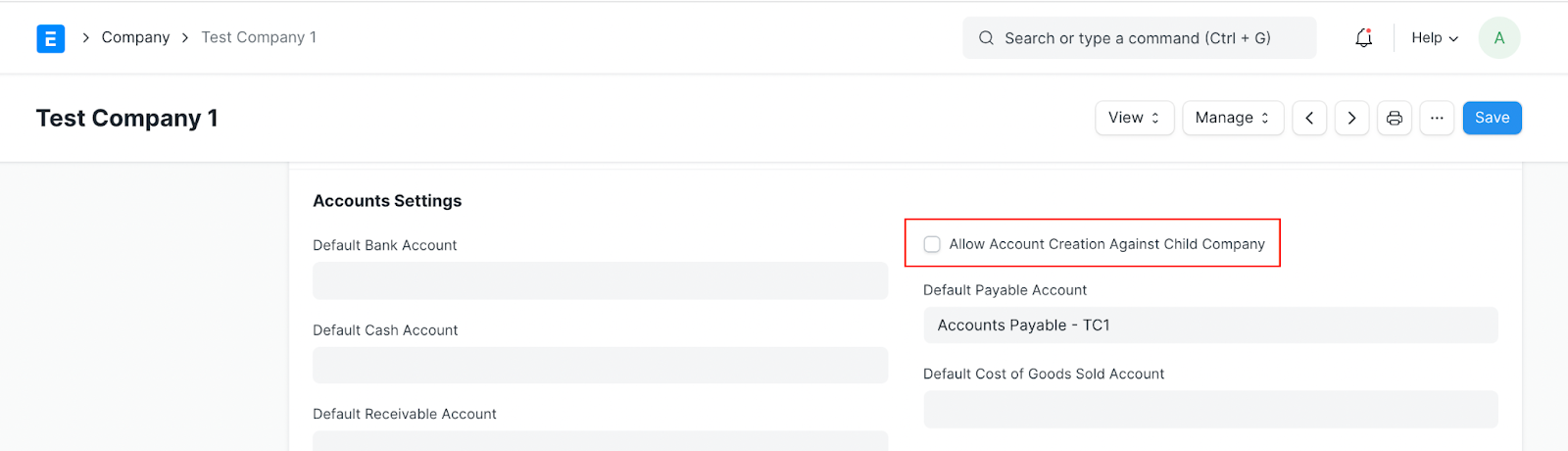Screen dimensions: 1568x451
Task: Save the company document
Action: tap(1492, 118)
